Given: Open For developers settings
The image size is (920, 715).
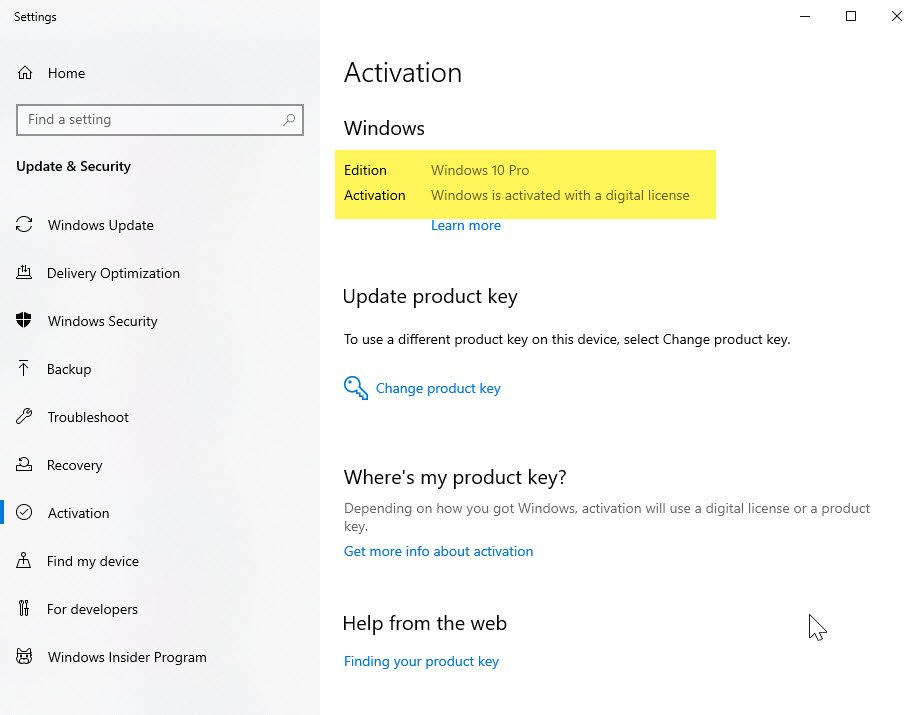Looking at the screenshot, I should 92,609.
